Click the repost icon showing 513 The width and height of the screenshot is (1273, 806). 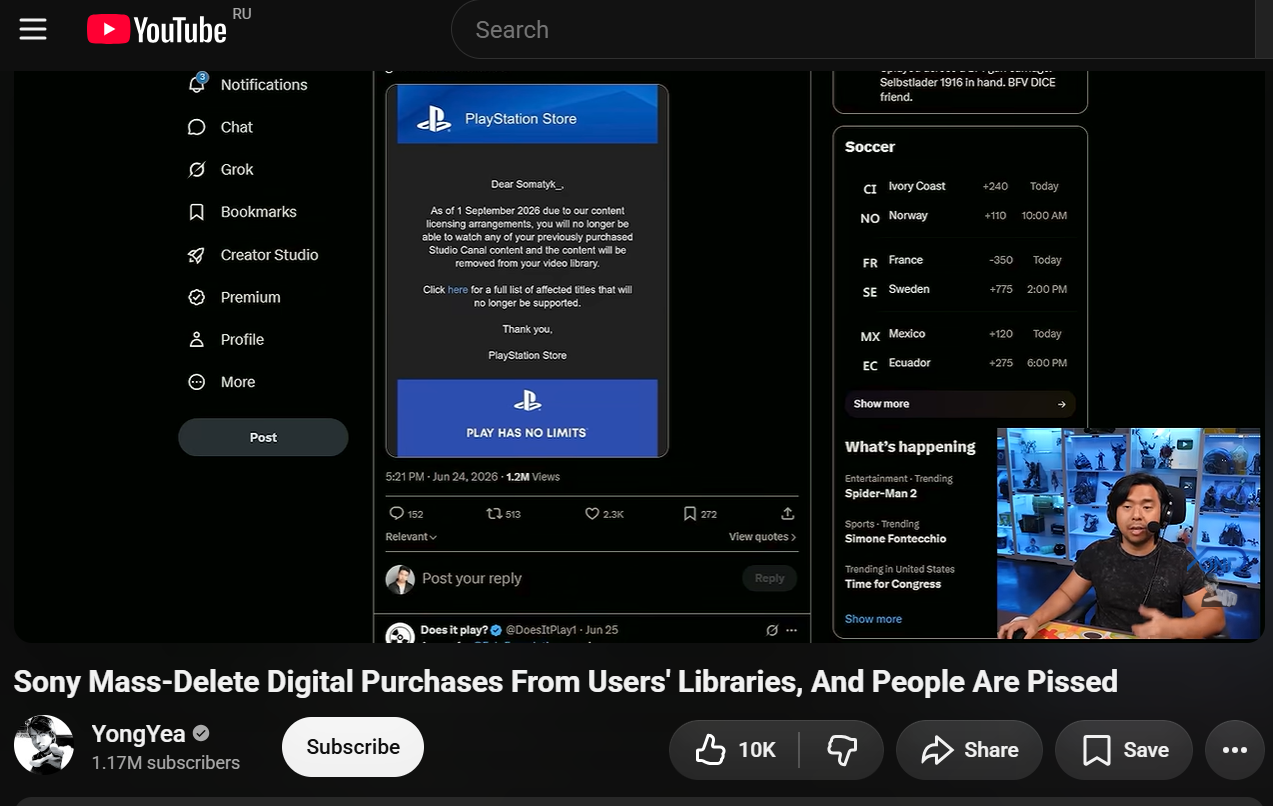pos(494,513)
